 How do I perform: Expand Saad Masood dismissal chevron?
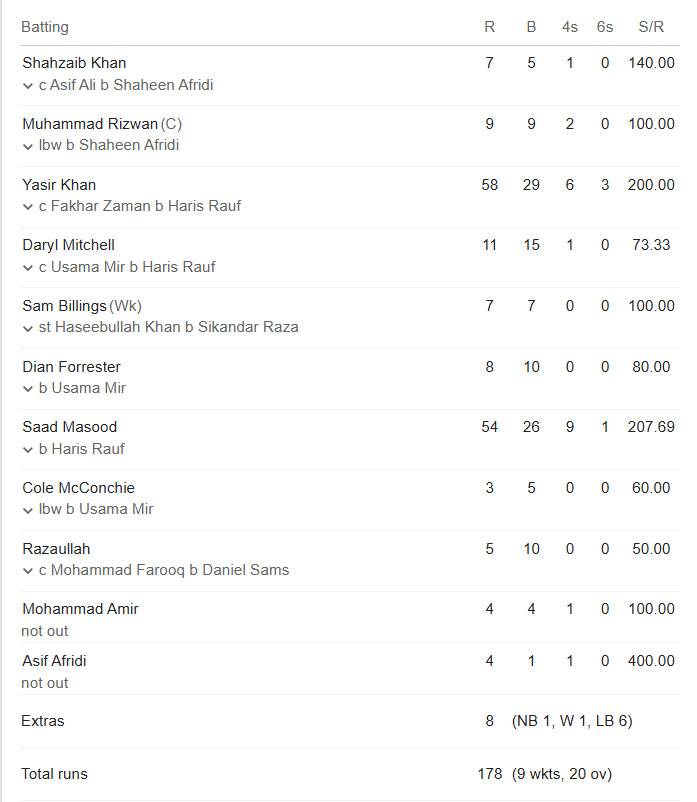[x=28, y=450]
